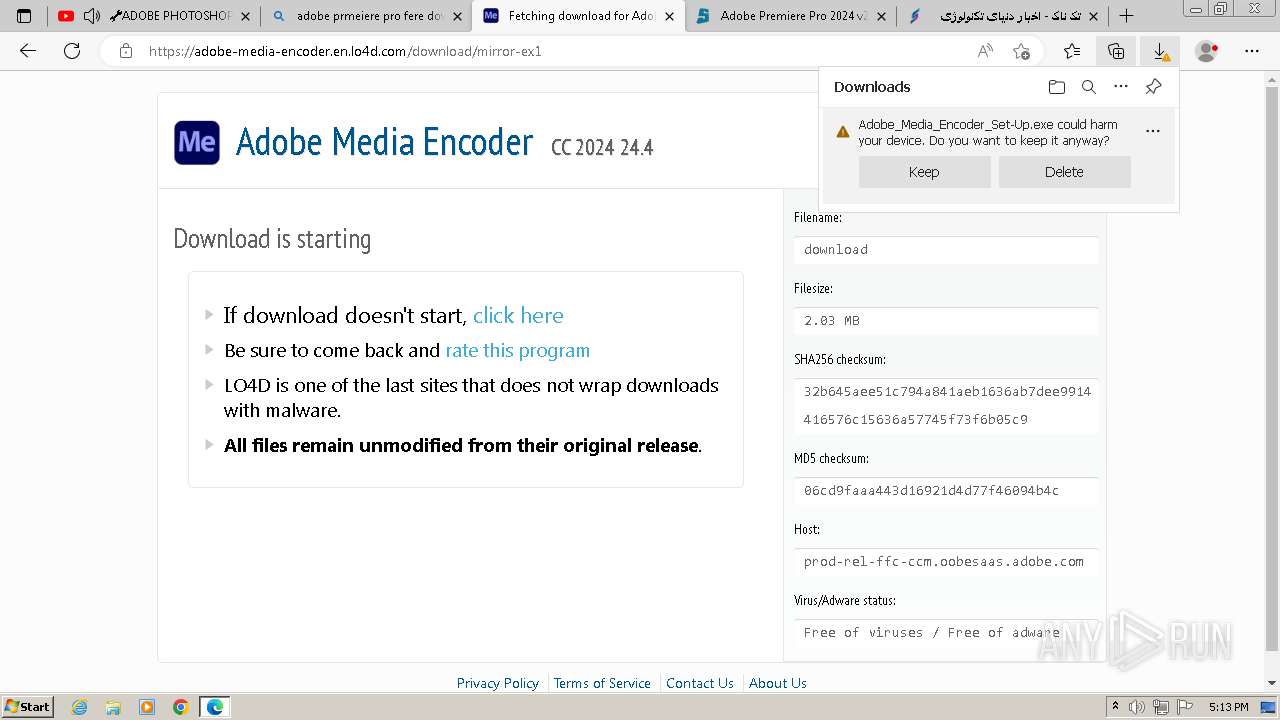
Task: Refresh the current page
Action: (x=72, y=51)
